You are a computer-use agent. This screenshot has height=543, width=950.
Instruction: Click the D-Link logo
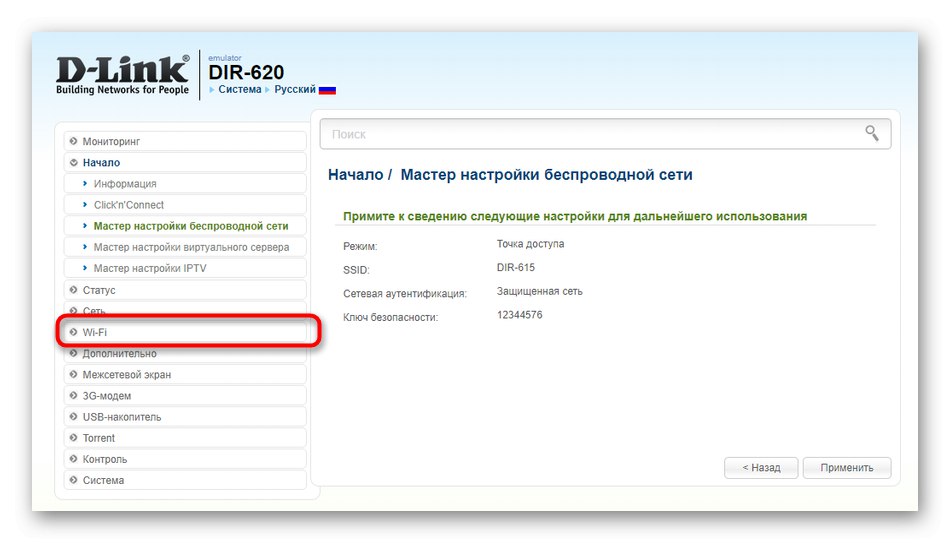tap(122, 75)
